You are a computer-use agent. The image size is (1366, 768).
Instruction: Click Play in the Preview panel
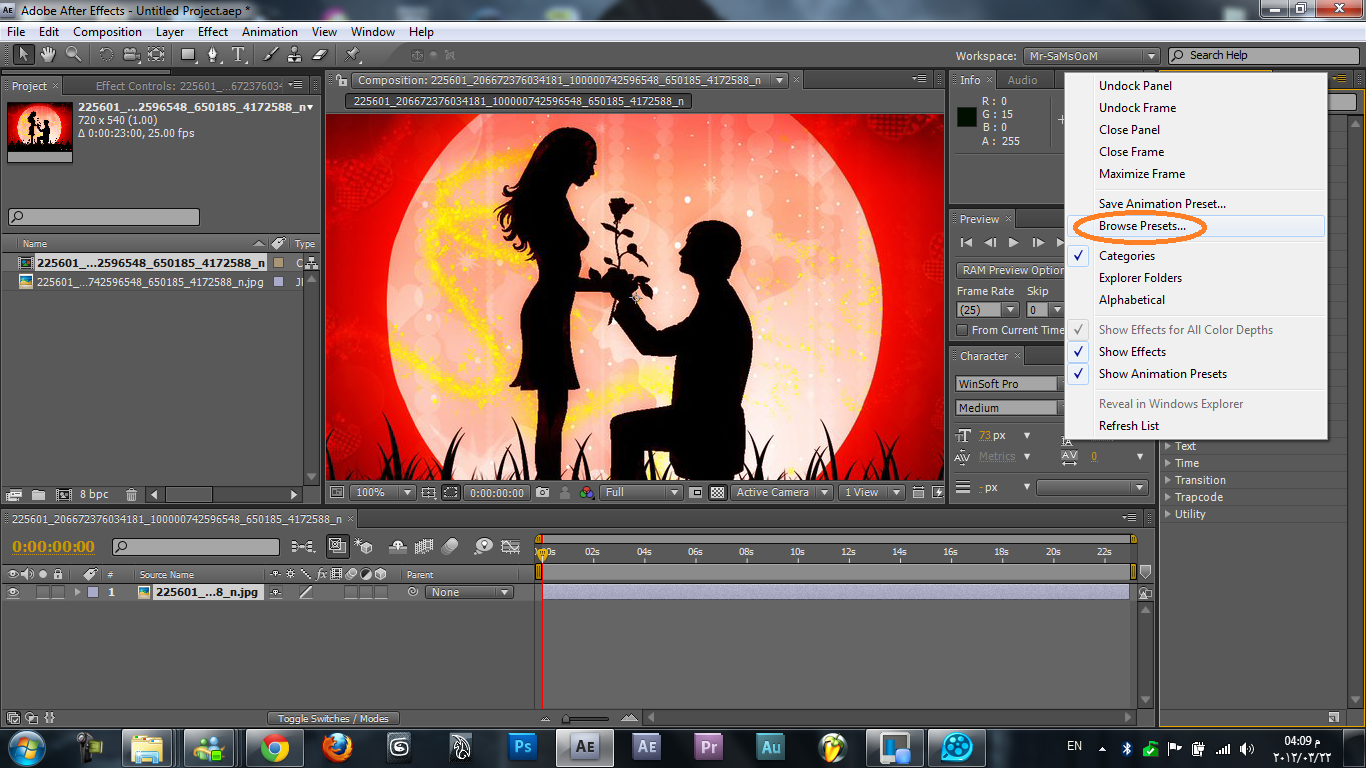pyautogui.click(x=1013, y=242)
